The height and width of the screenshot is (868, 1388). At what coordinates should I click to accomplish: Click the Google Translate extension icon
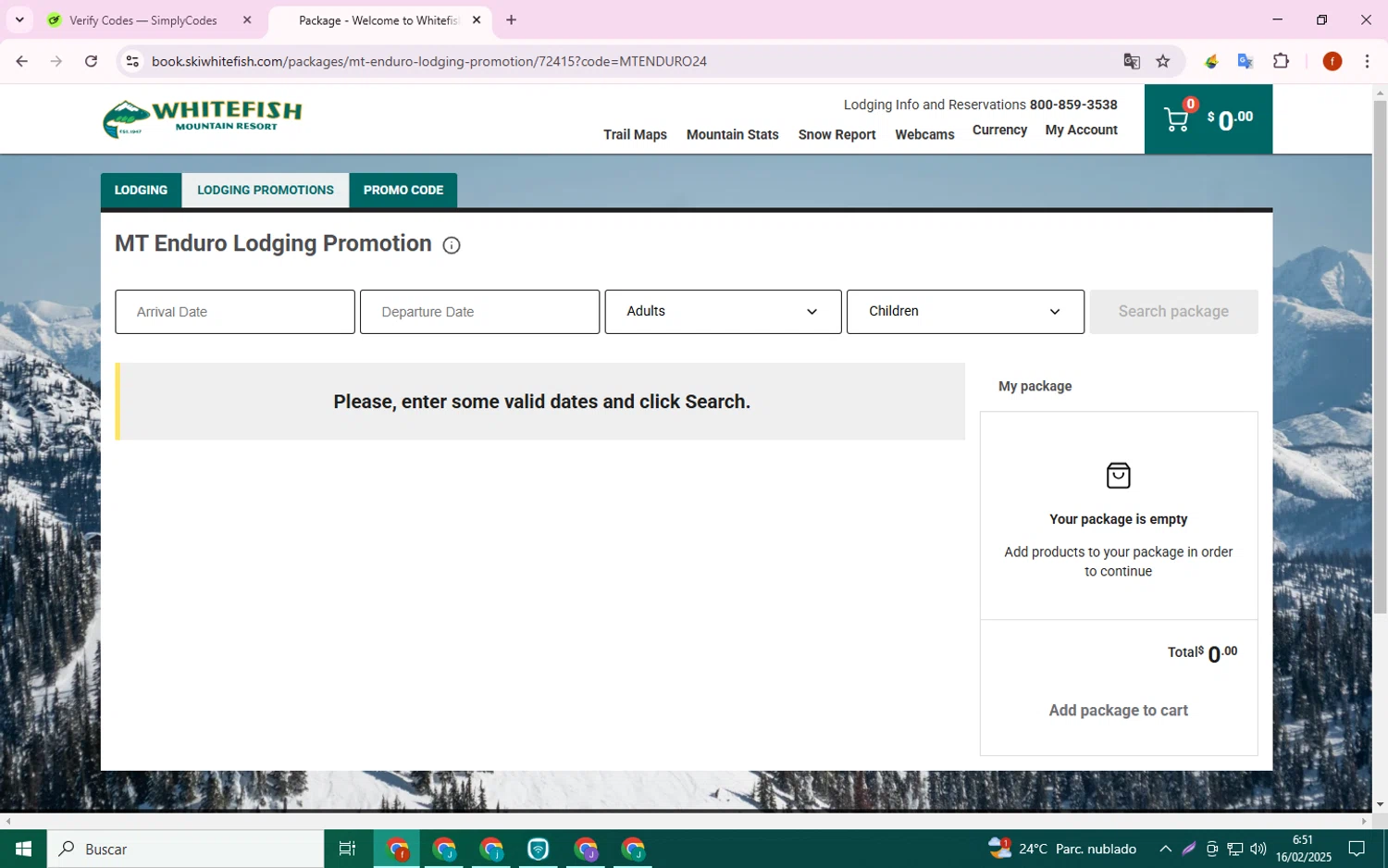(x=1245, y=61)
